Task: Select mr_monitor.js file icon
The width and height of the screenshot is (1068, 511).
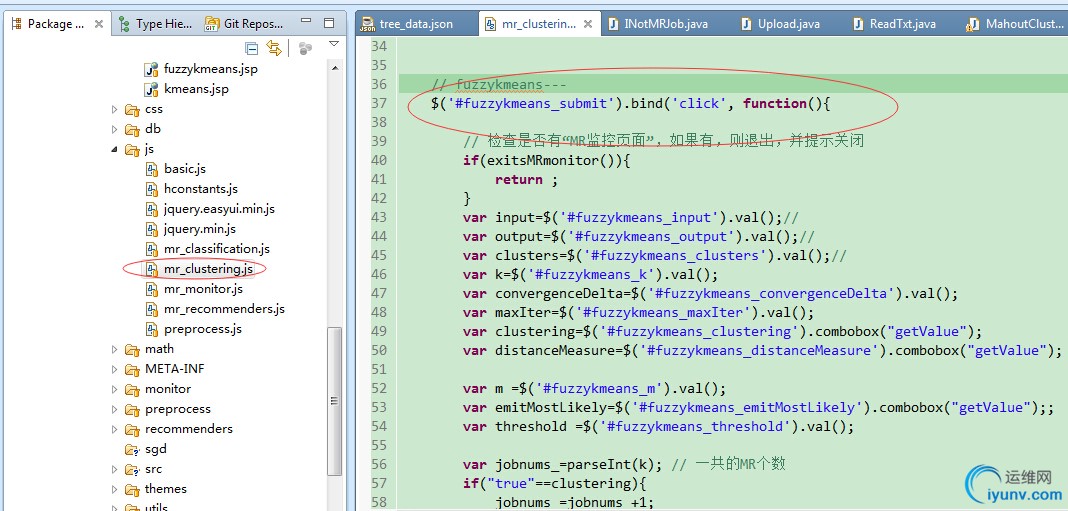Action: (x=151, y=289)
